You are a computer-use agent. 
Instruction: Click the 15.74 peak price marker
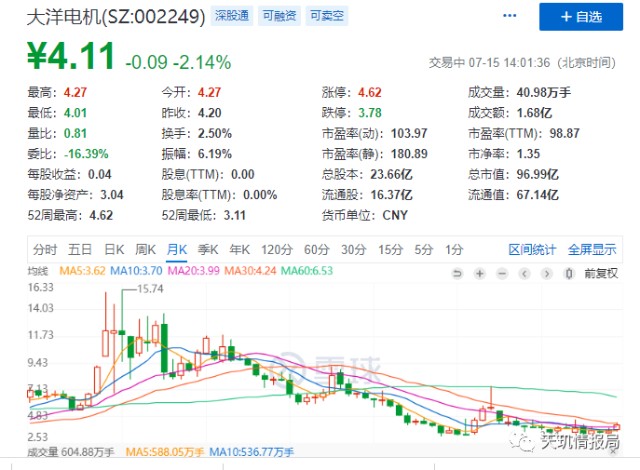(150, 289)
